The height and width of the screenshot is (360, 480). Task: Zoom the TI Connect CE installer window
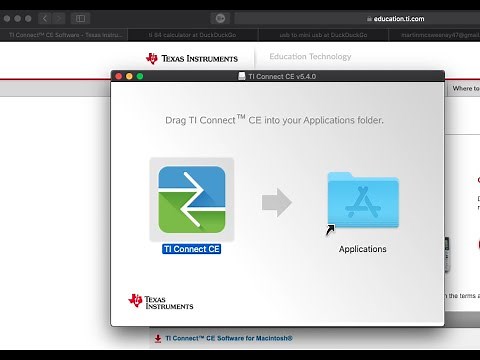tap(140, 76)
